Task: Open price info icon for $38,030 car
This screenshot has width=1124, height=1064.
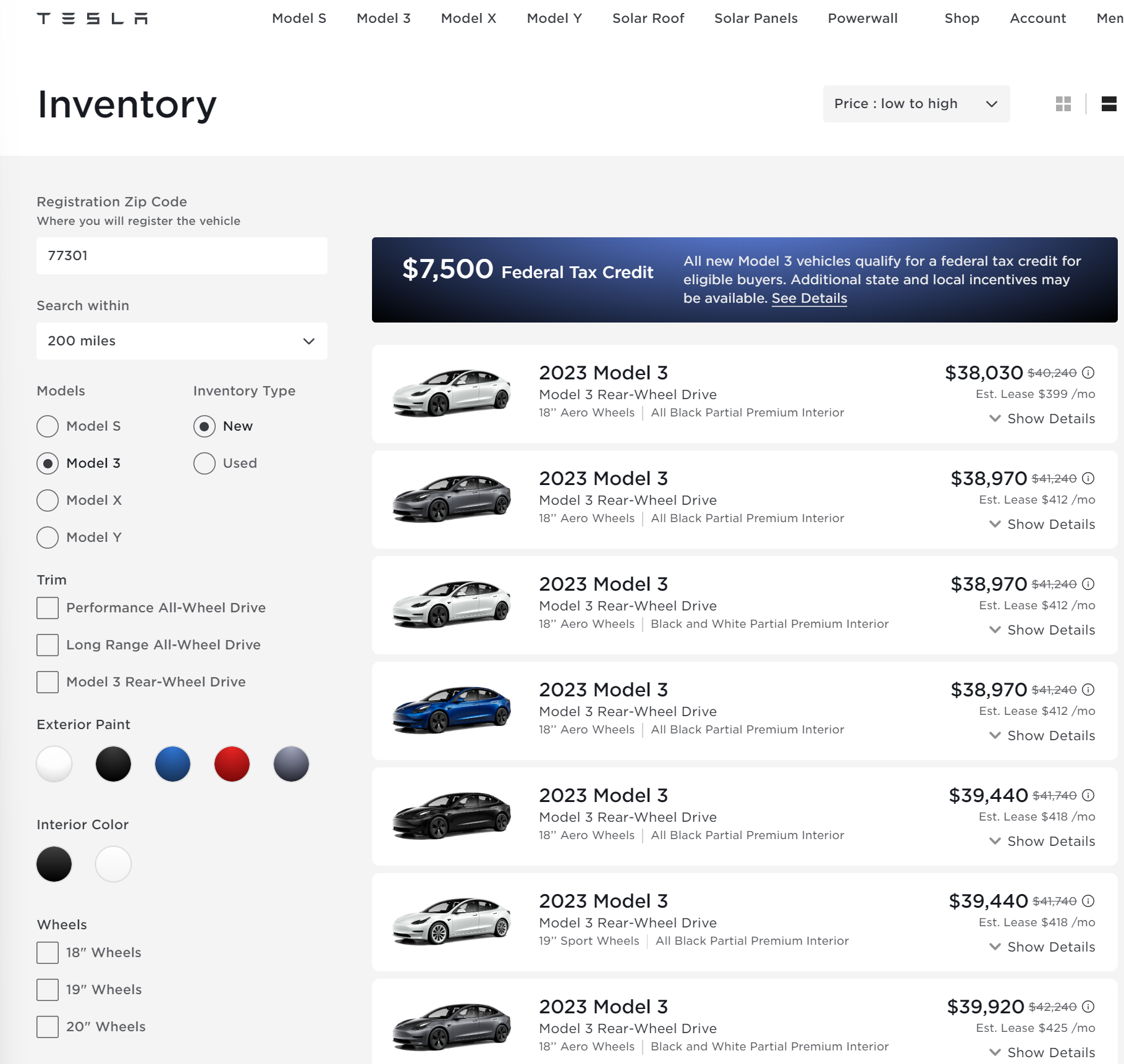Action: point(1088,373)
